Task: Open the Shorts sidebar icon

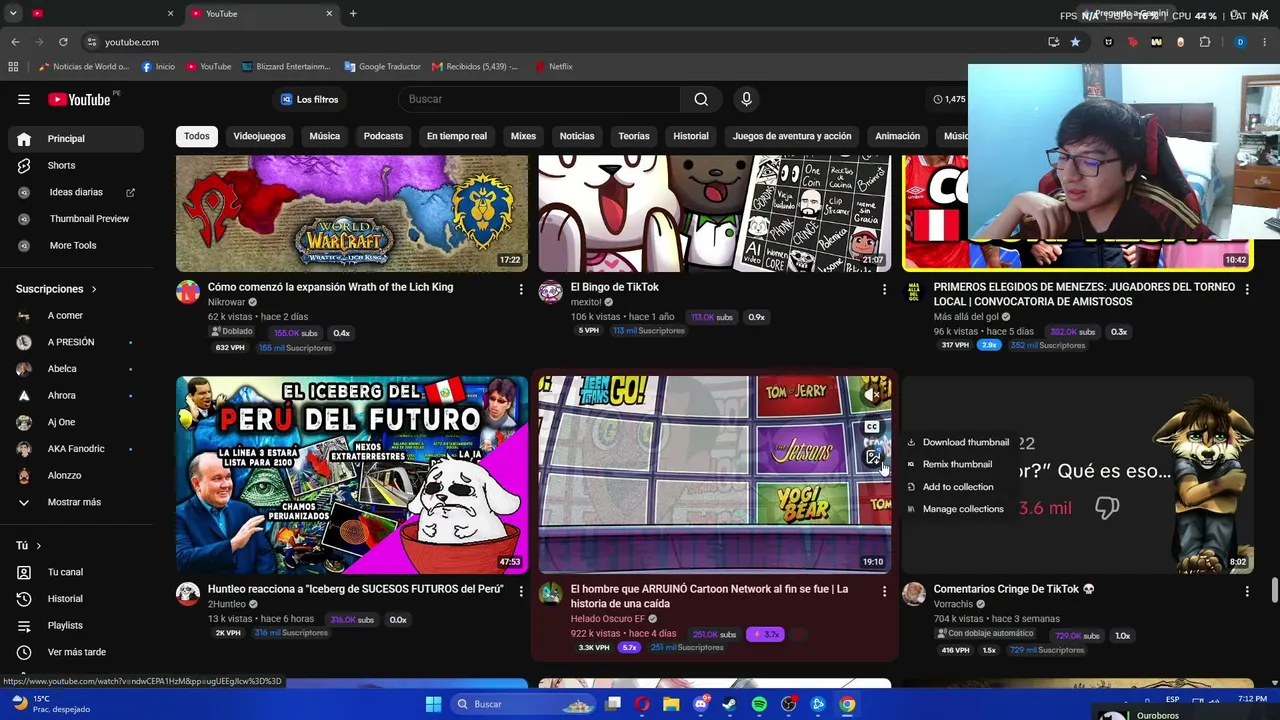Action: pos(24,165)
